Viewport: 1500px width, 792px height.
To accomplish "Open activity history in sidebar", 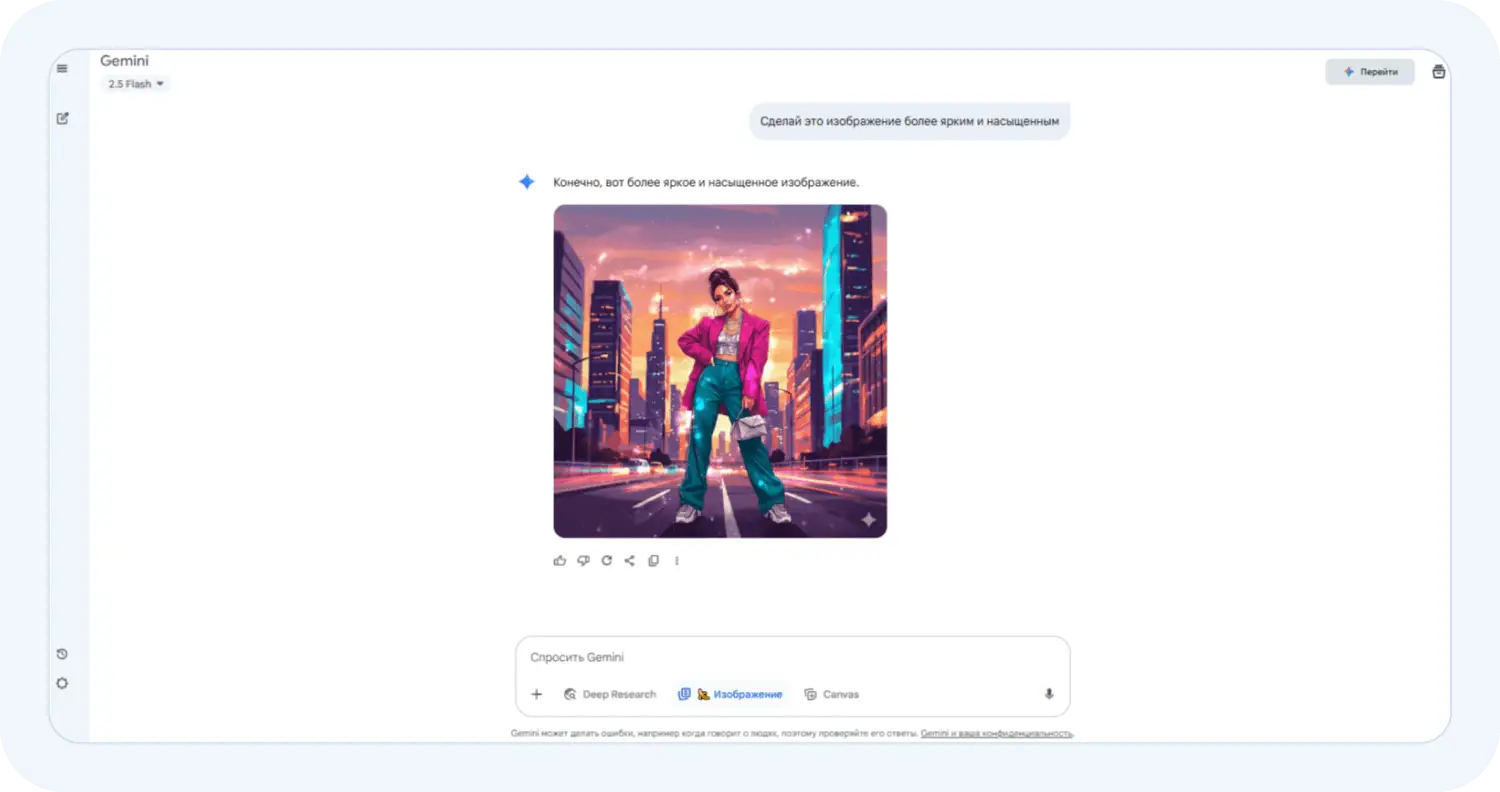I will (x=62, y=654).
